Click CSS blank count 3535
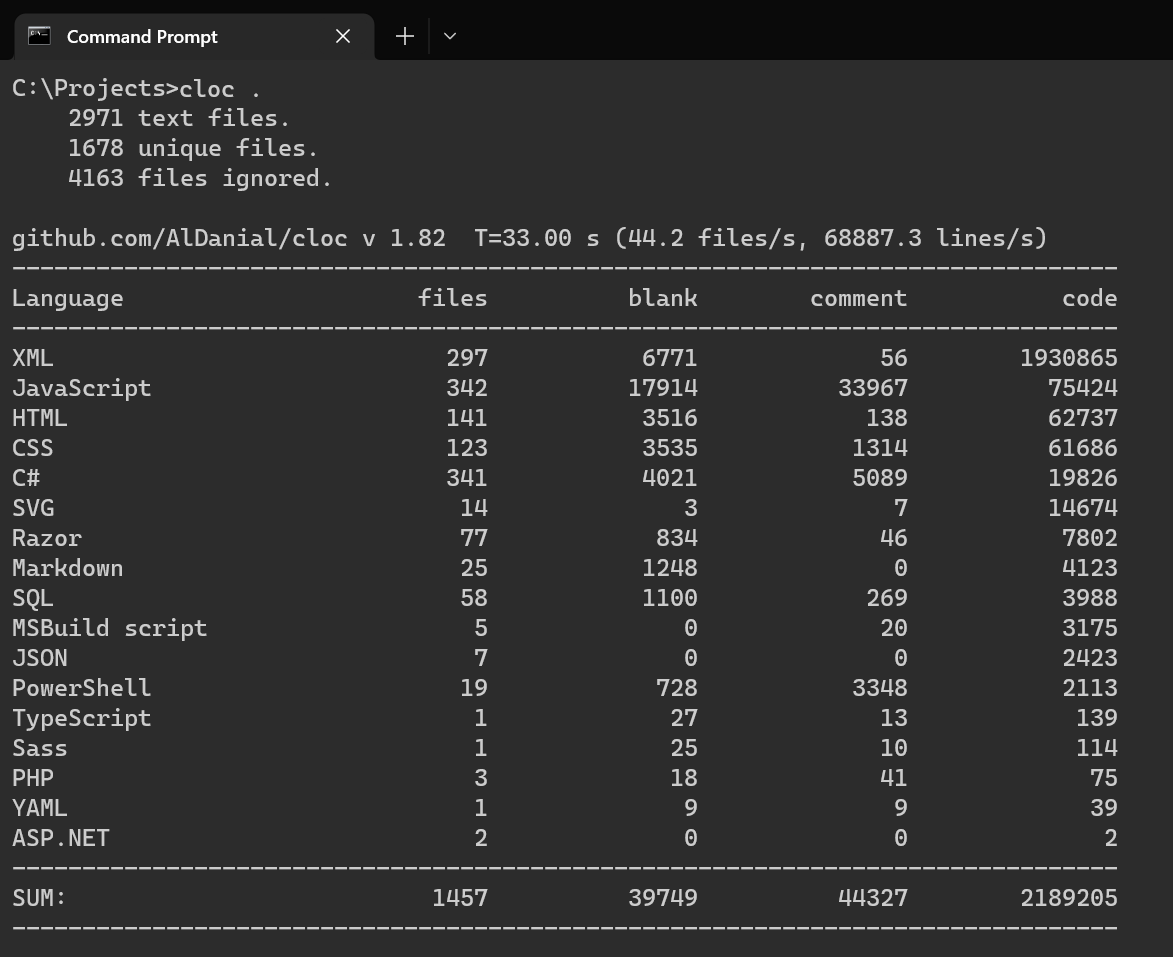1173x957 pixels. 670,447
